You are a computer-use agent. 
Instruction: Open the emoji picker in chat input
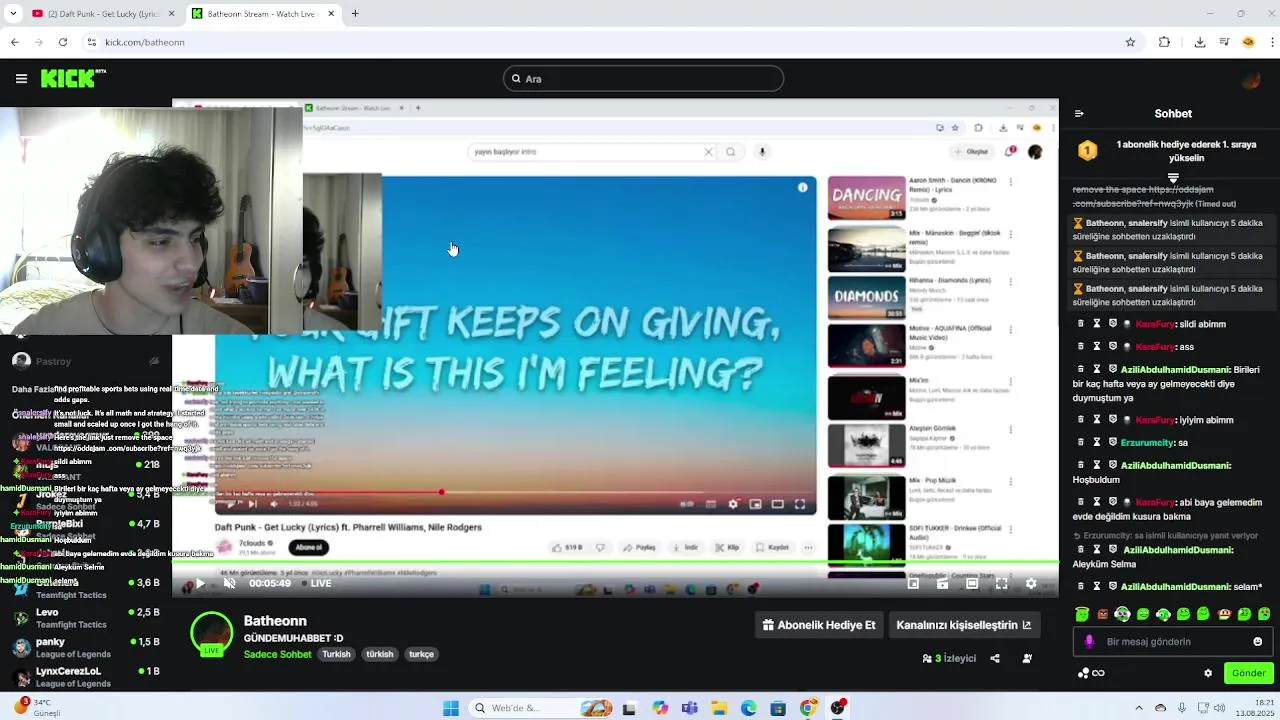(x=1258, y=642)
